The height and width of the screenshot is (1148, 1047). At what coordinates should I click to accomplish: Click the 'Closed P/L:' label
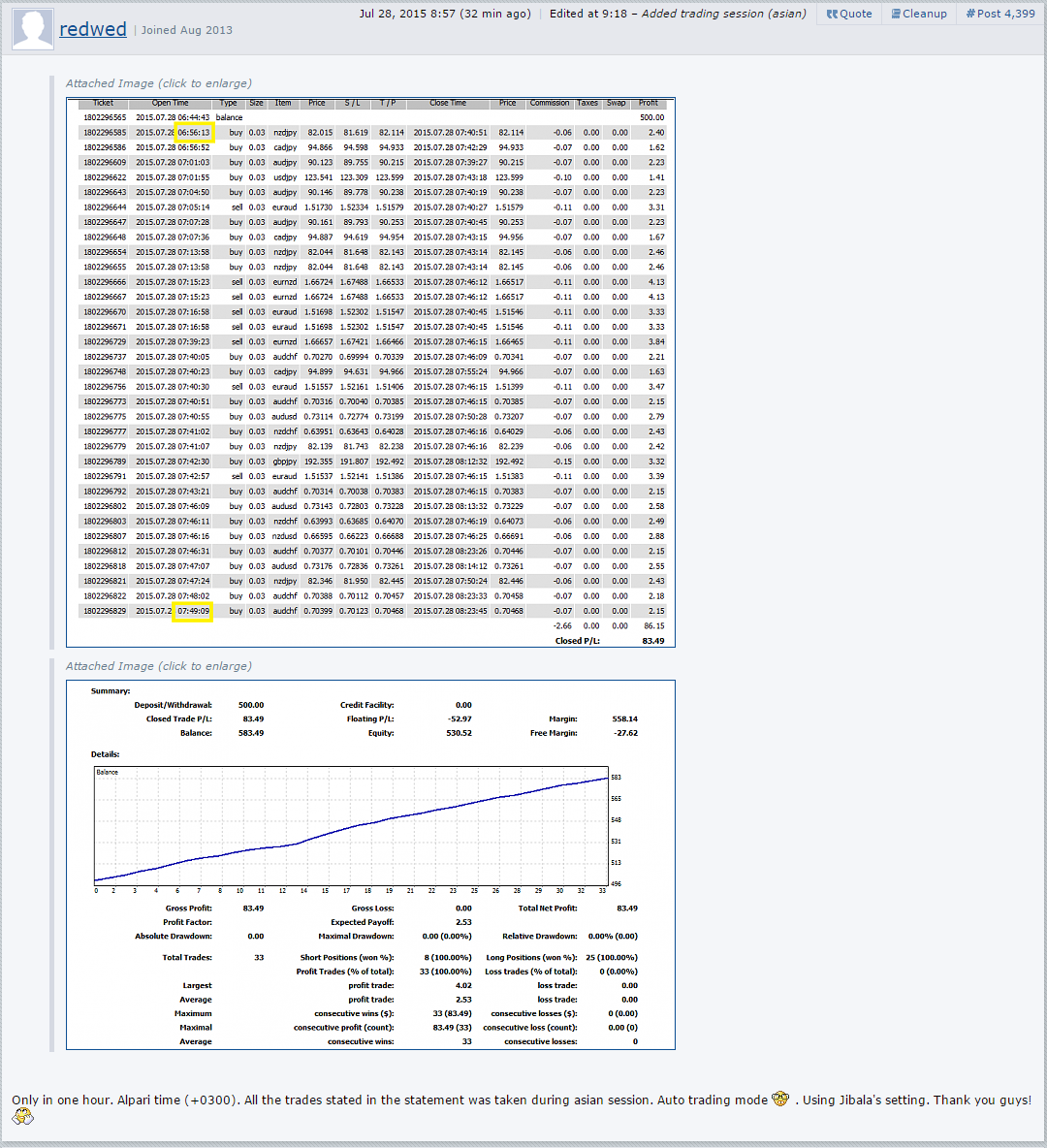point(577,641)
